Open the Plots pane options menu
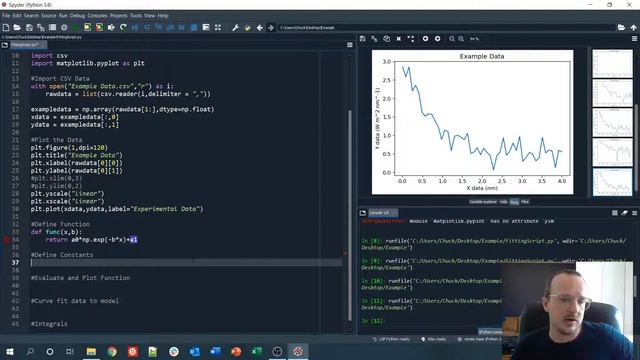640x360 pixels. (x=634, y=38)
